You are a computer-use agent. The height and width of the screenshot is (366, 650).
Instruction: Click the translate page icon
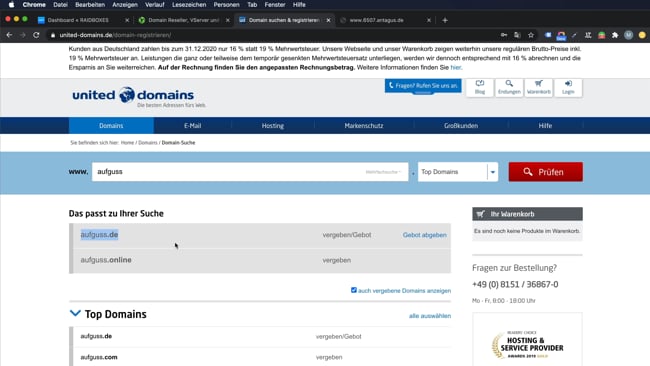517,35
